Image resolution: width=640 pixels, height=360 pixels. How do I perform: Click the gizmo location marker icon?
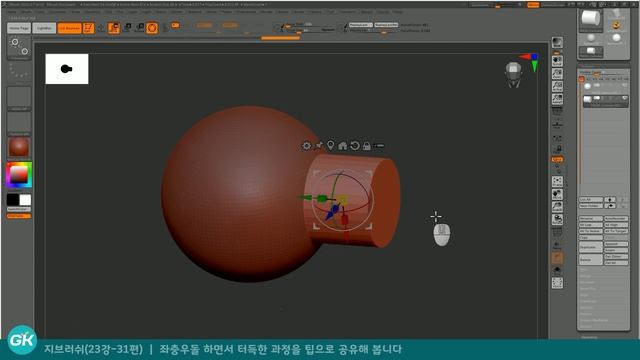pyautogui.click(x=331, y=145)
